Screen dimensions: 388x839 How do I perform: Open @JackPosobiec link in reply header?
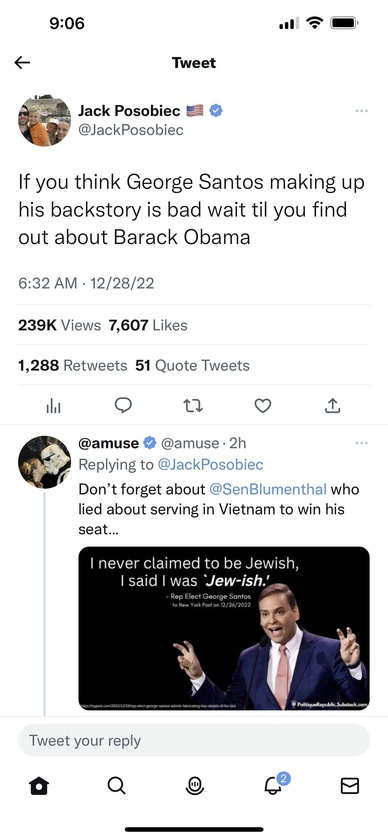click(210, 464)
